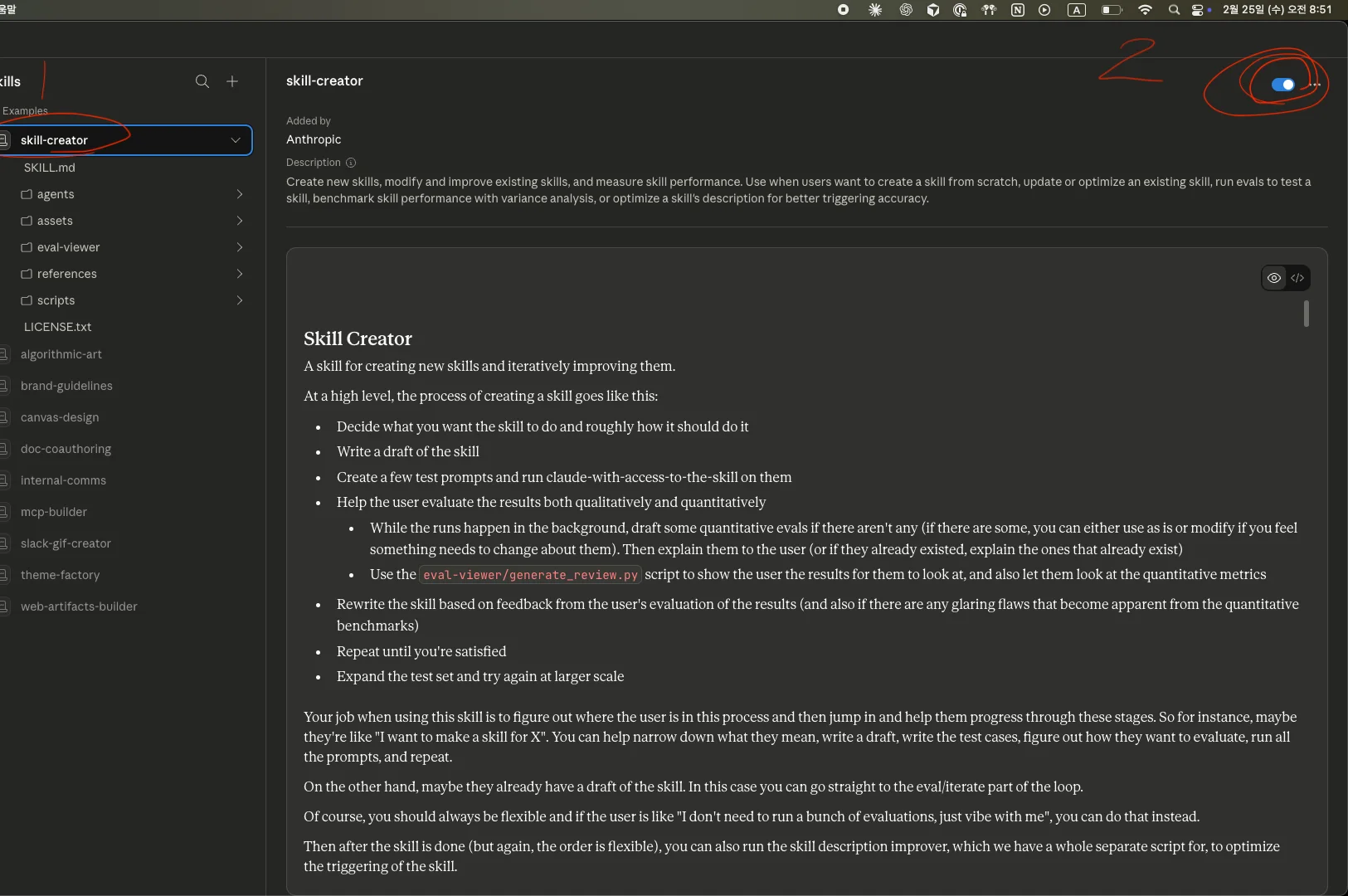Click the scrollbar thumb in skill preview
1348x896 pixels.
click(x=1307, y=314)
